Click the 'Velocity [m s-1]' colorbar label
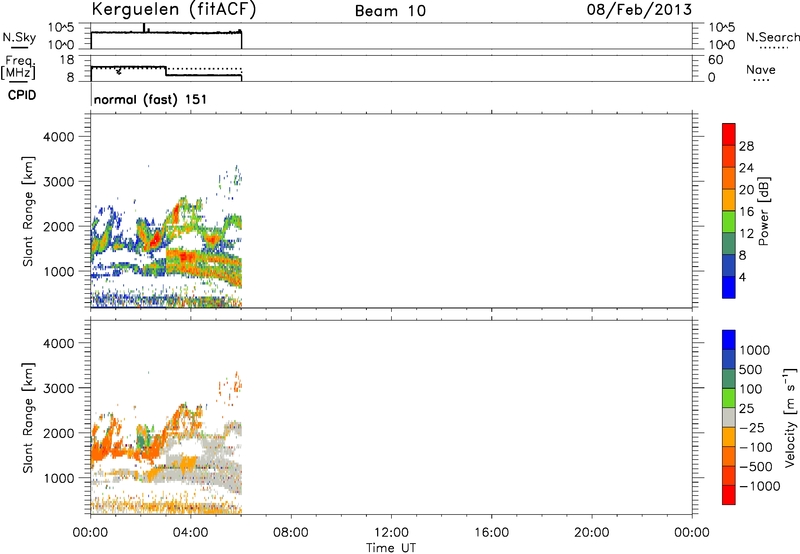The height and width of the screenshot is (554, 800). (x=790, y=417)
